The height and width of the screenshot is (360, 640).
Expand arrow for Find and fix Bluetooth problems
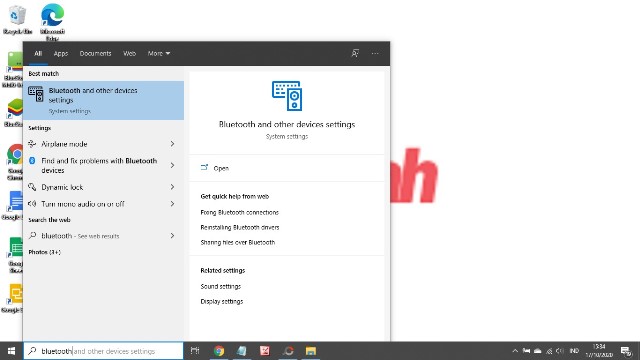(172, 165)
